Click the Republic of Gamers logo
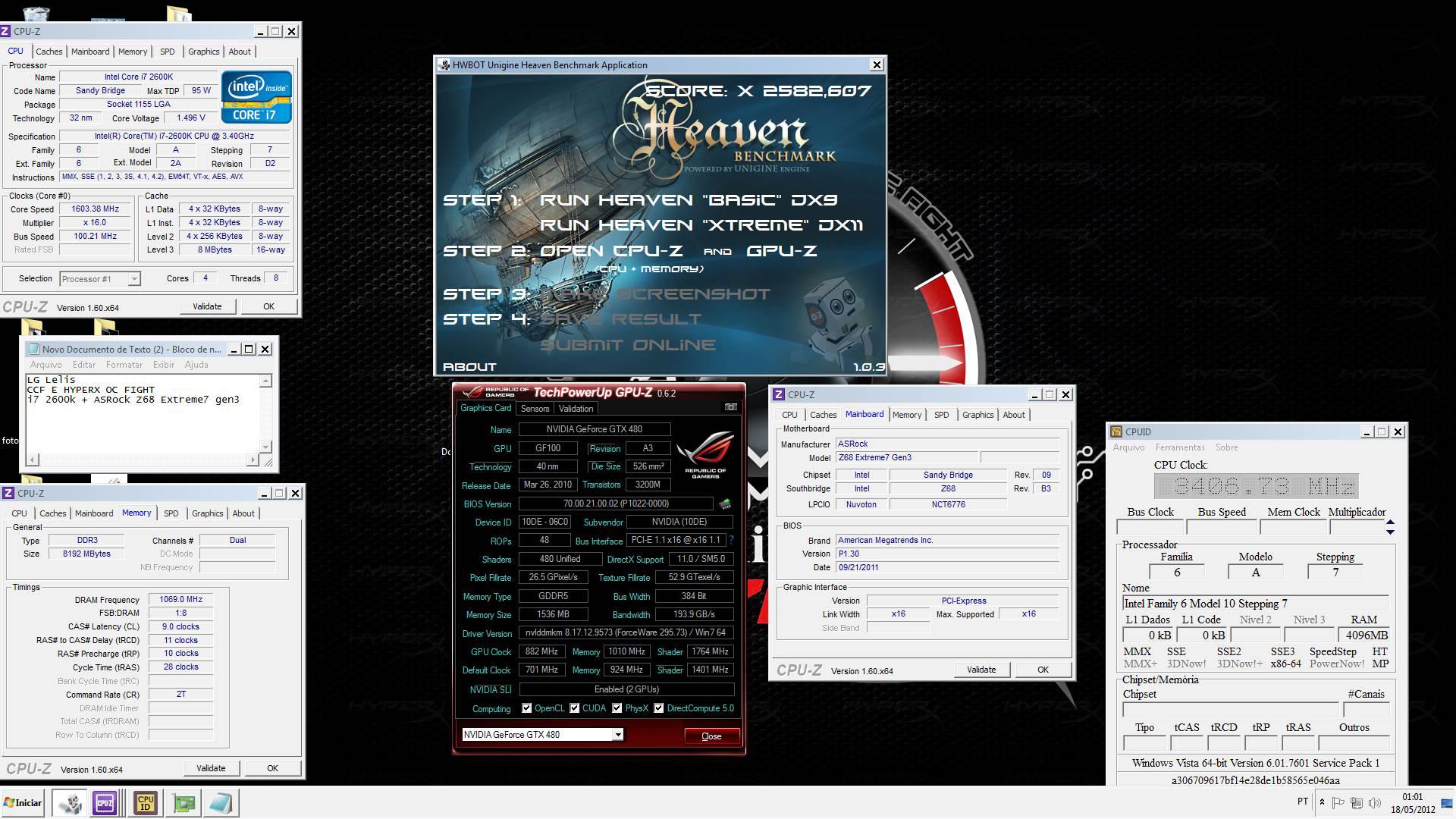 [704, 456]
